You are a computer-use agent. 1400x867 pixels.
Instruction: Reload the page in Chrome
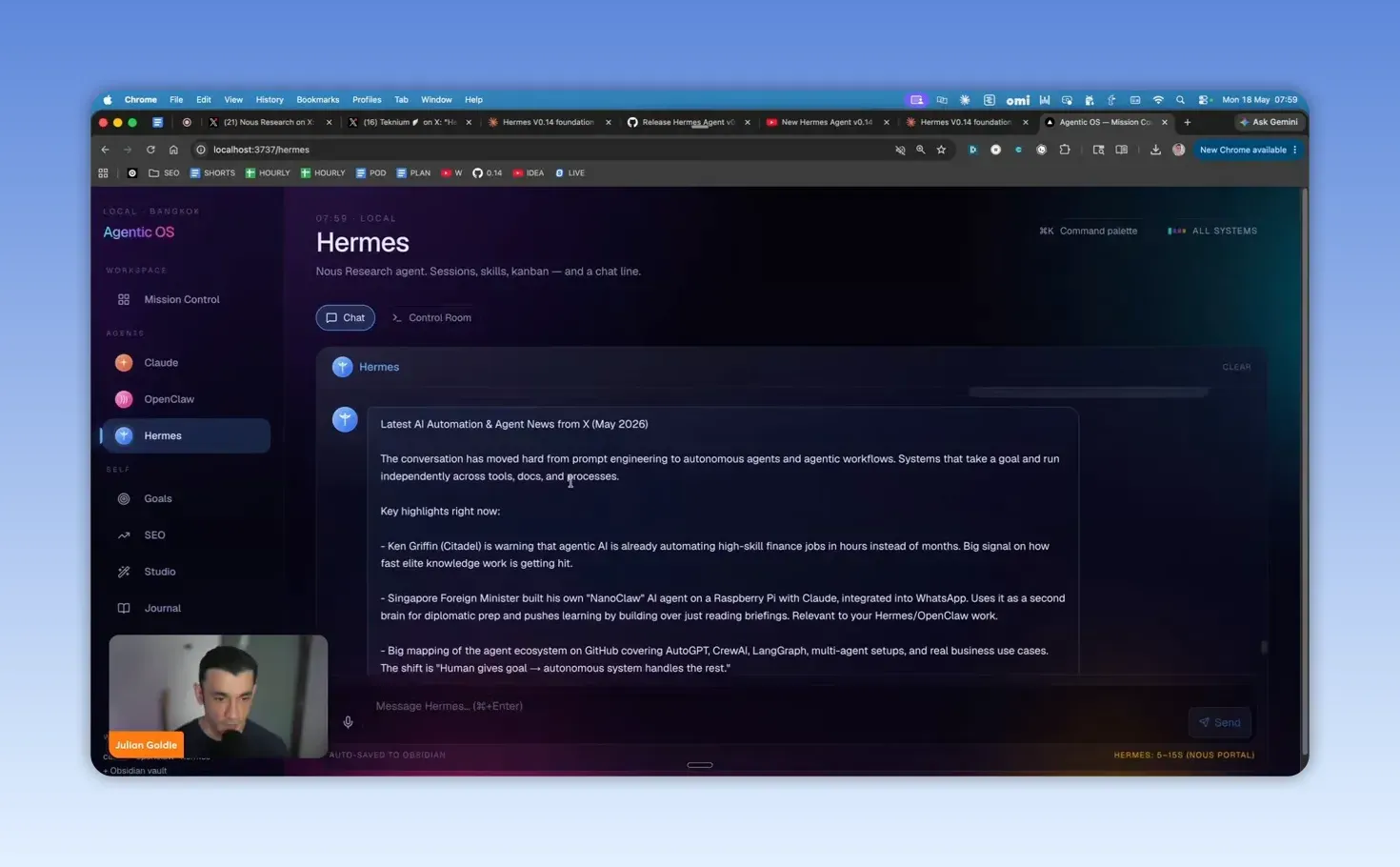click(150, 150)
